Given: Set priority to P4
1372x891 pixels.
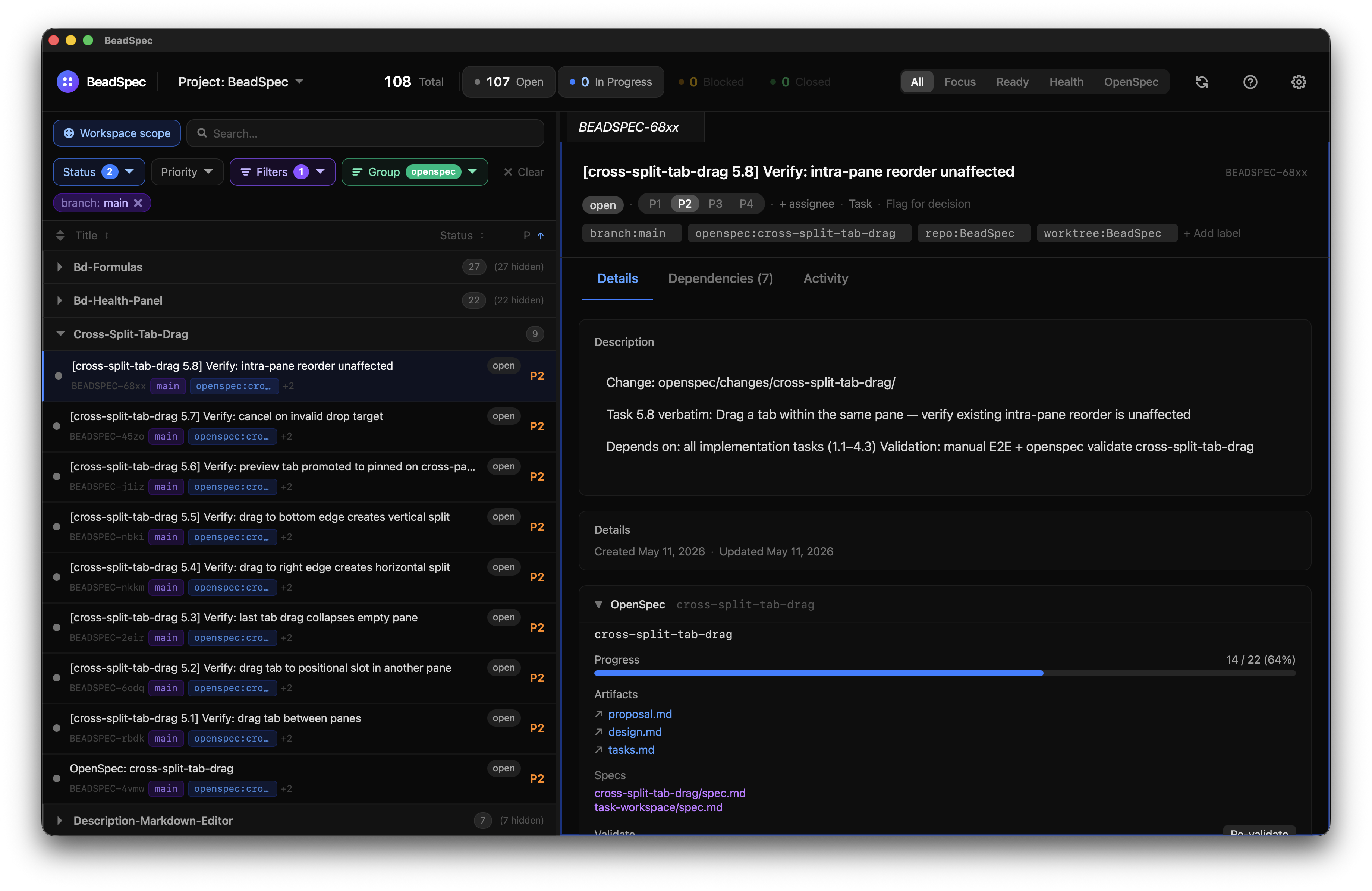Looking at the screenshot, I should click(746, 204).
